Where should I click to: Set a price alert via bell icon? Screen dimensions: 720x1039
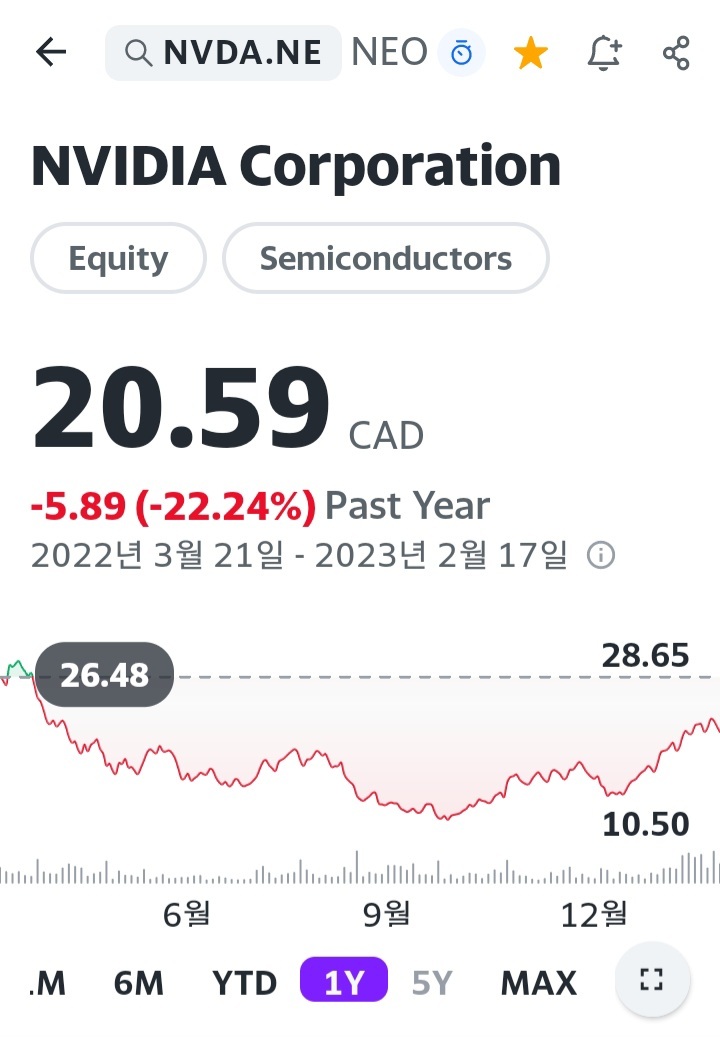[604, 51]
